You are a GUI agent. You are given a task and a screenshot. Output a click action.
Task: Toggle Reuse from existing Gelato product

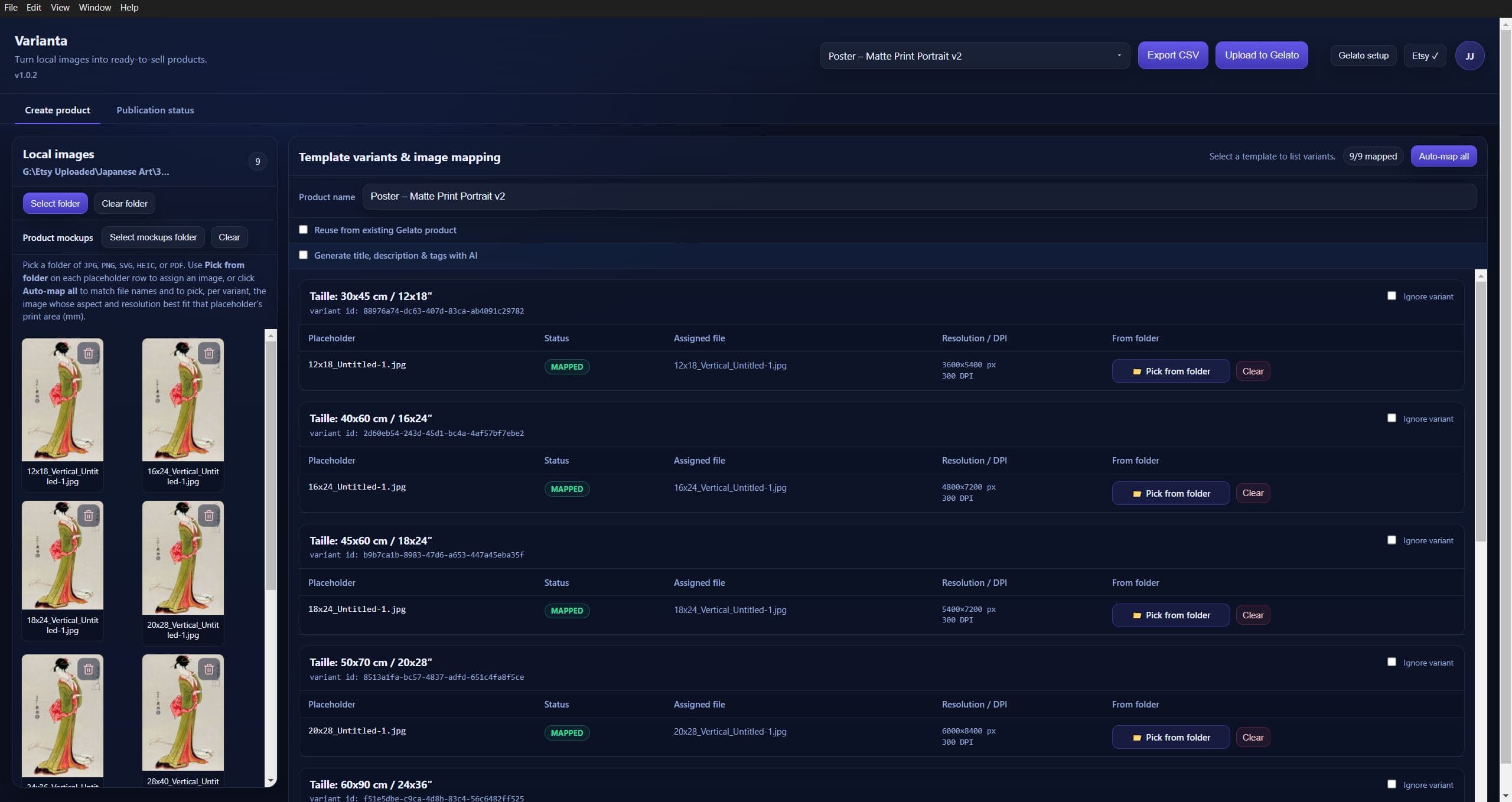pyautogui.click(x=303, y=230)
